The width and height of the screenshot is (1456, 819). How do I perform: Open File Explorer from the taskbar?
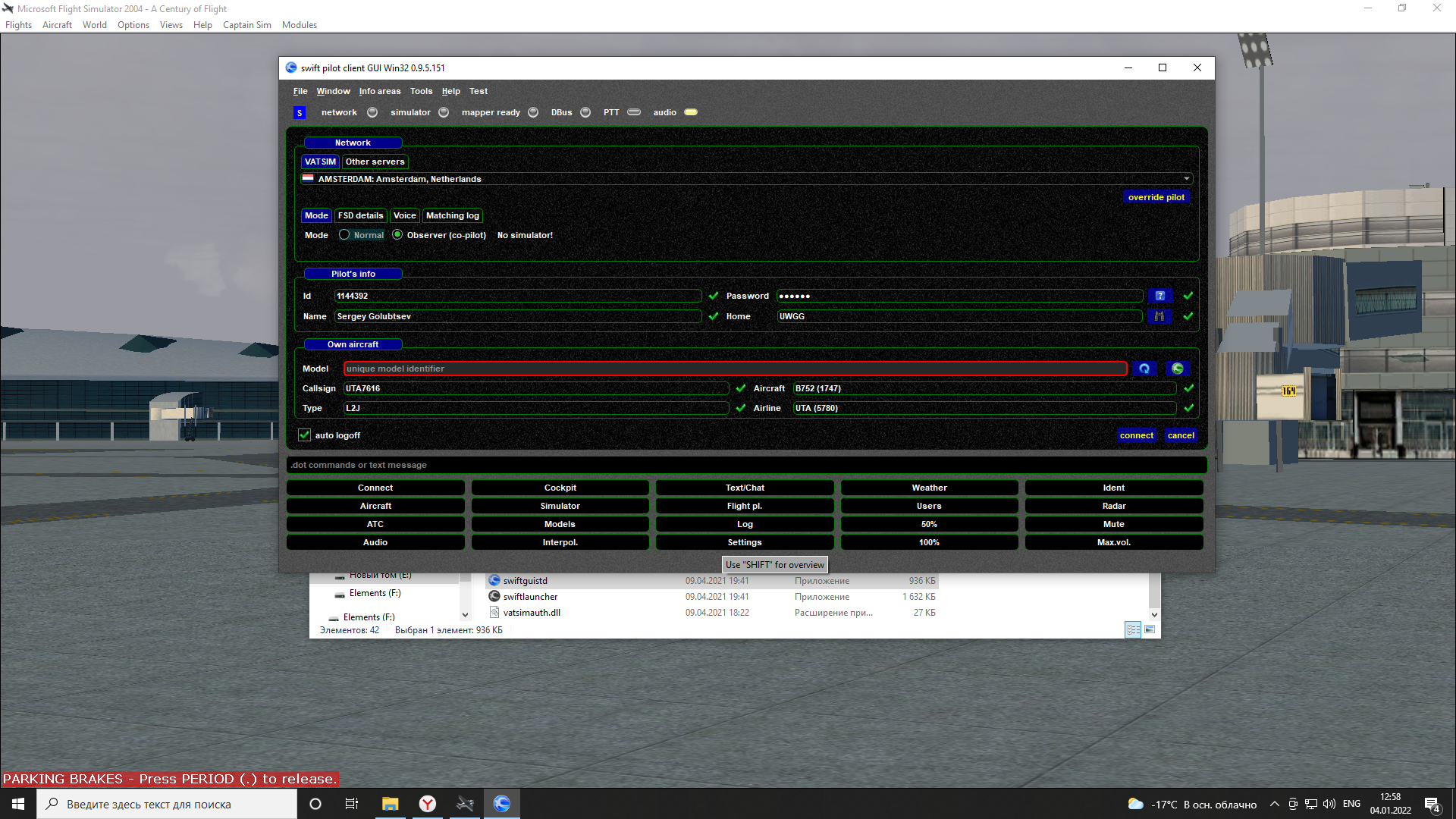pos(390,804)
